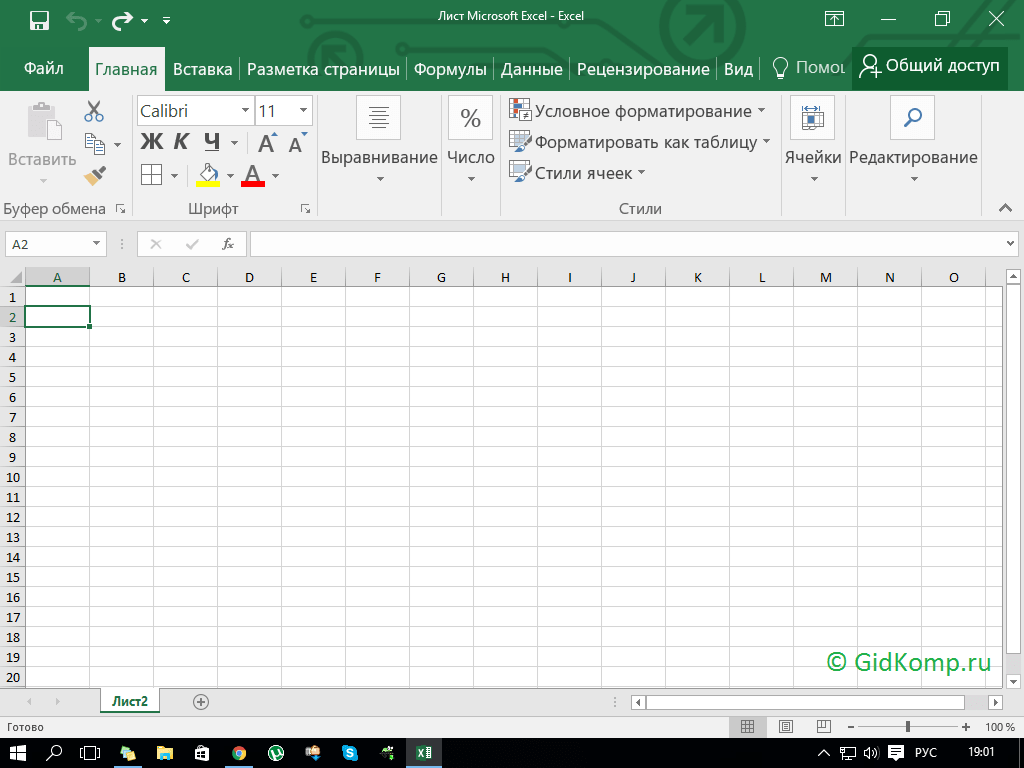The height and width of the screenshot is (768, 1024).
Task: Switch to Page Layout view in status bar
Action: click(785, 726)
